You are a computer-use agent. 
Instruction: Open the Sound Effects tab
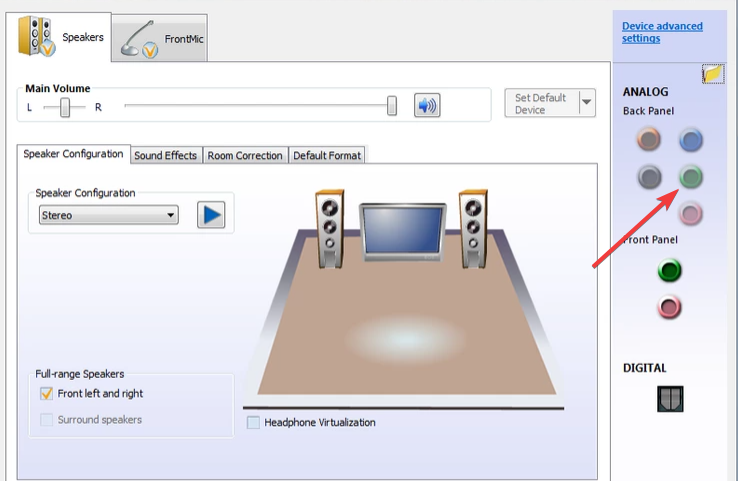[166, 155]
